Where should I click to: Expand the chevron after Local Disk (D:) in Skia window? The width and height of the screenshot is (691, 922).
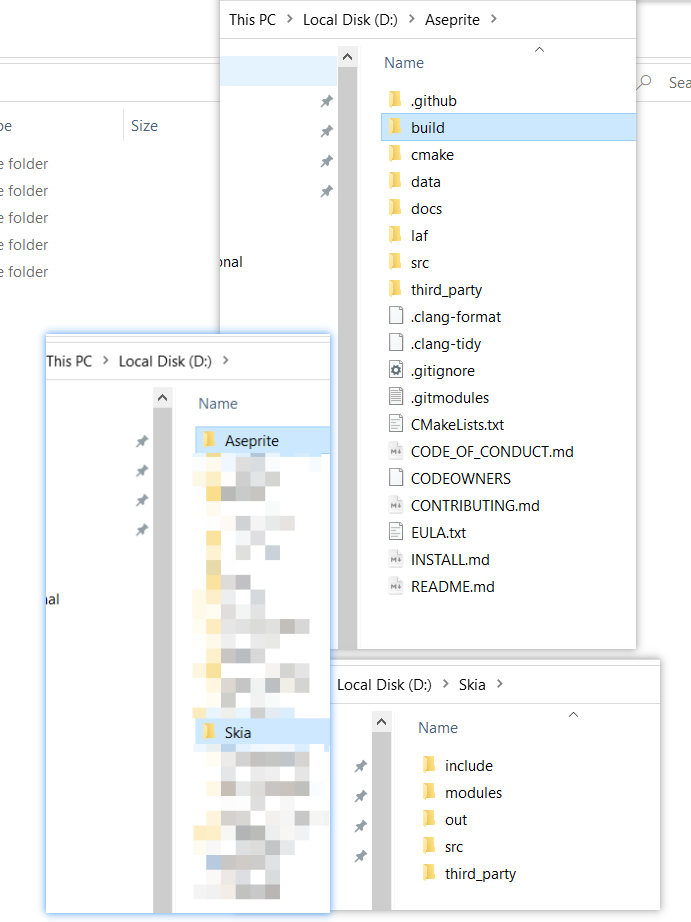pyautogui.click(x=445, y=684)
